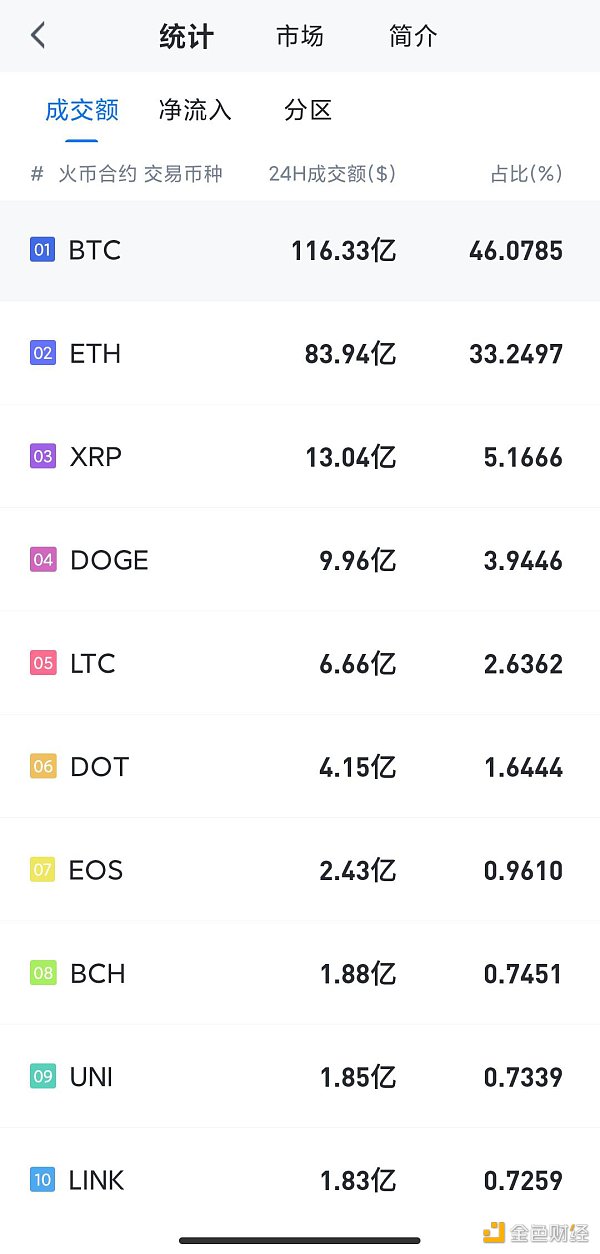The image size is (600, 1254).
Task: Show the 净流入 sub-tab
Action: tap(195, 110)
